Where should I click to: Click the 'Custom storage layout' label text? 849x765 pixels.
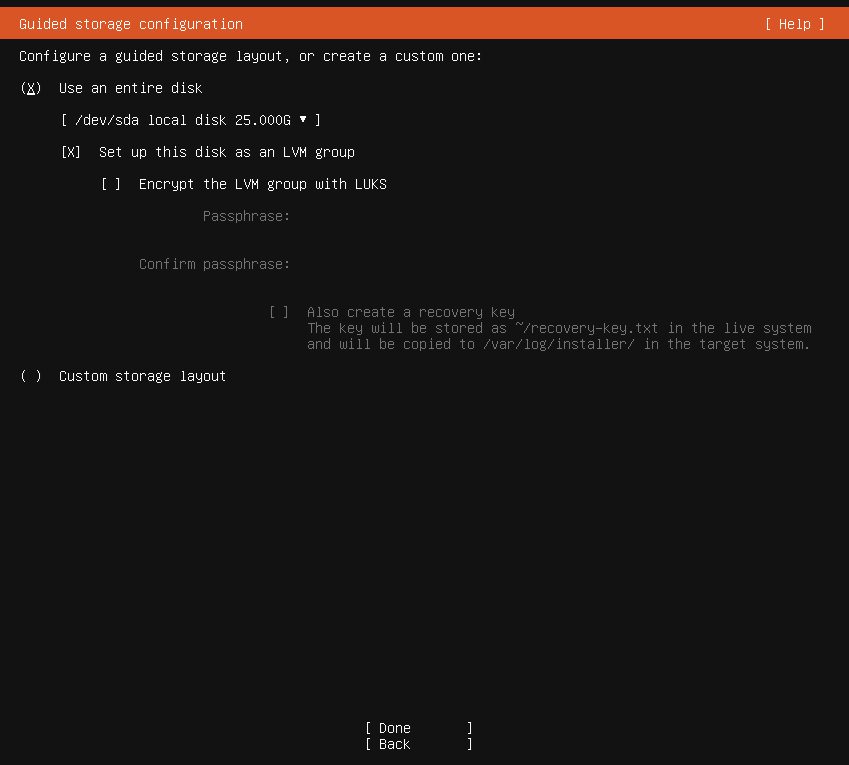[x=142, y=376]
